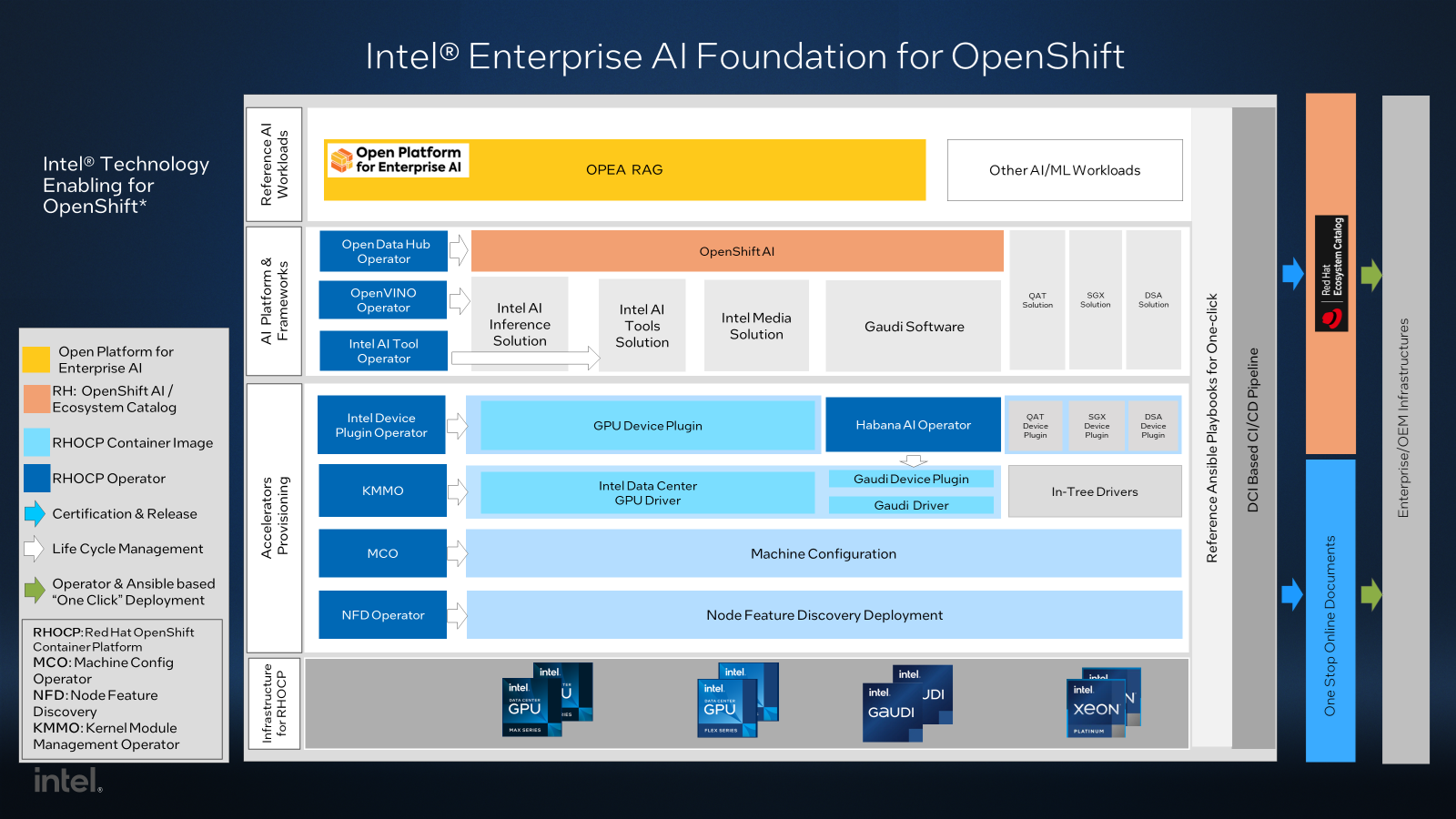Click the Gaudi Software block
The height and width of the screenshot is (819, 1456).
[x=914, y=327]
